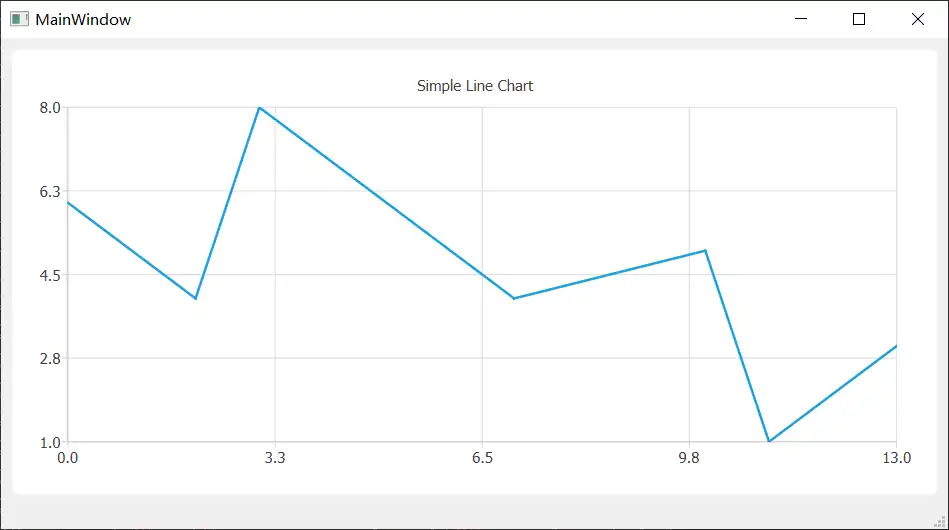Click the 2.8 label on vertical axis
Viewport: 949px width, 530px height.
pyautogui.click(x=50, y=358)
